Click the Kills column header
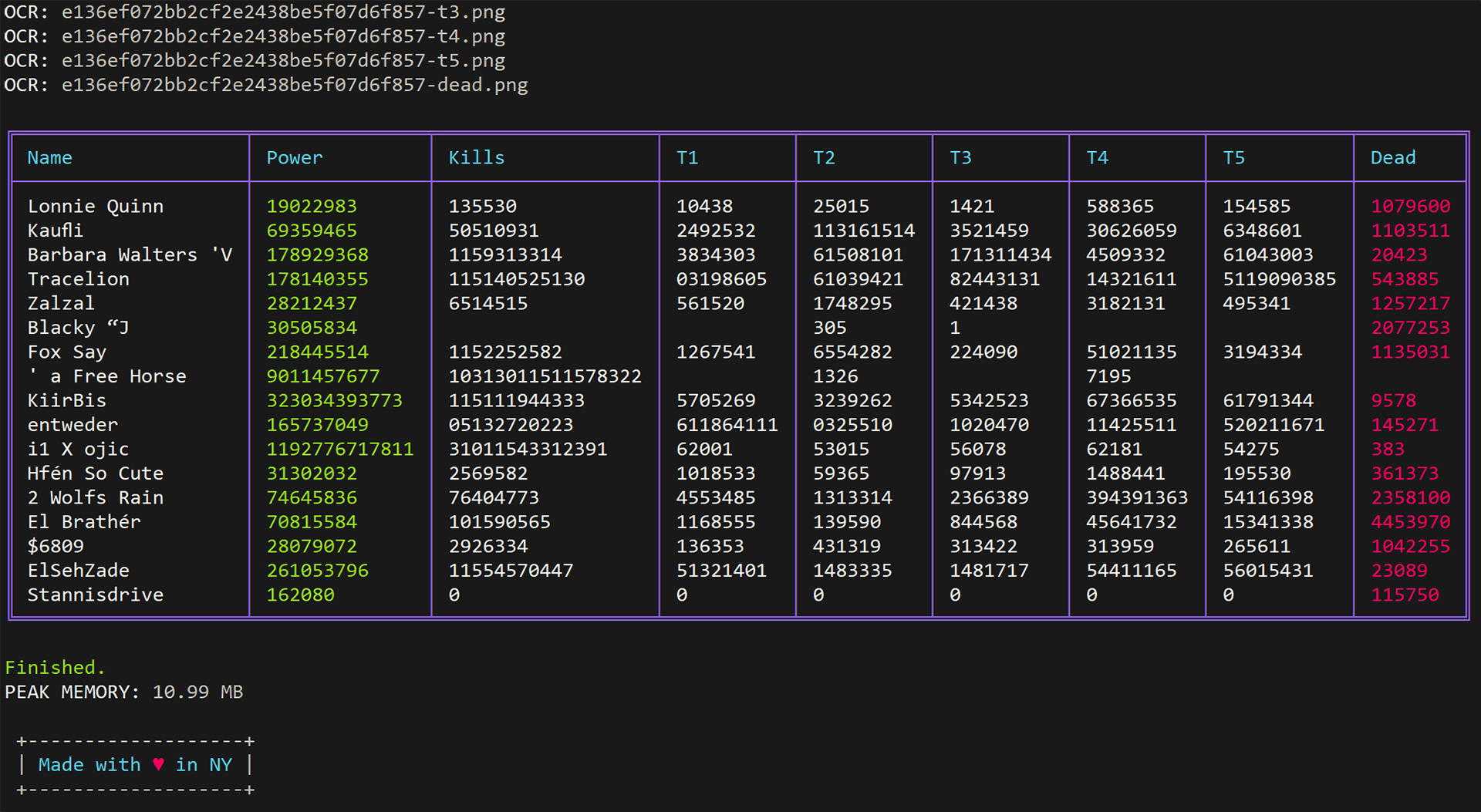 (x=476, y=157)
